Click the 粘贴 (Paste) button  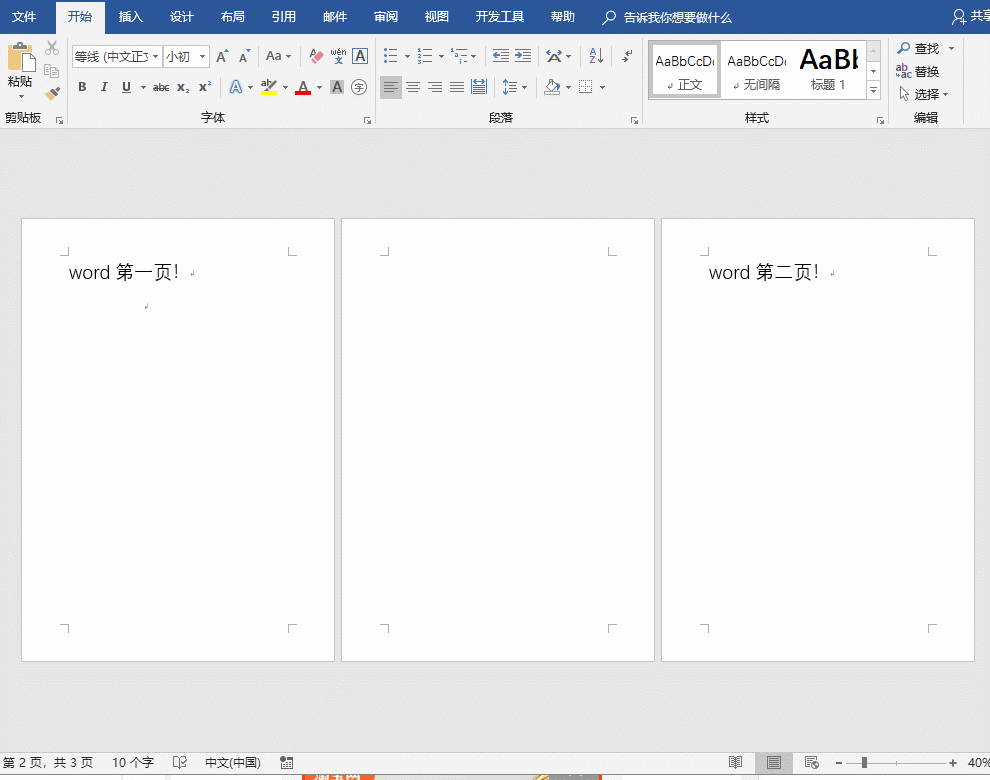20,68
